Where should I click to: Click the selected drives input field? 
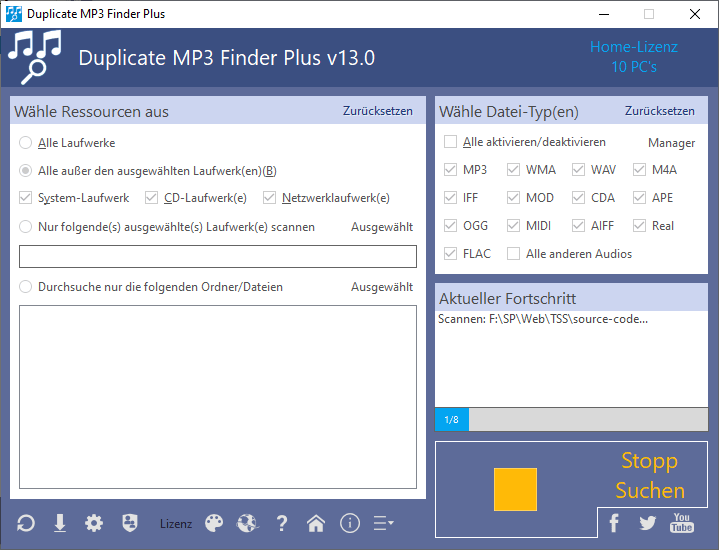pyautogui.click(x=218, y=256)
